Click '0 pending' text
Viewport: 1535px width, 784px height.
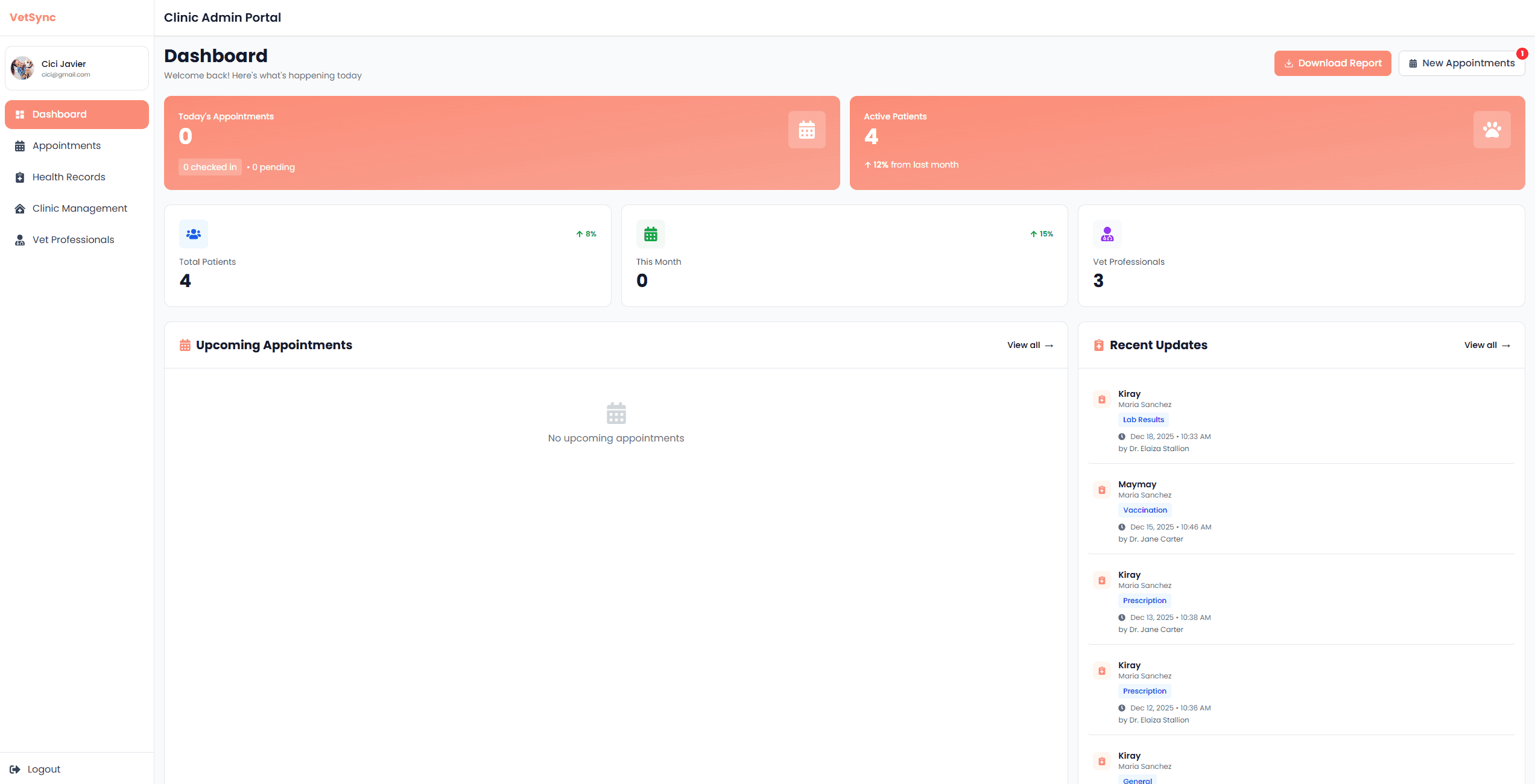273,167
